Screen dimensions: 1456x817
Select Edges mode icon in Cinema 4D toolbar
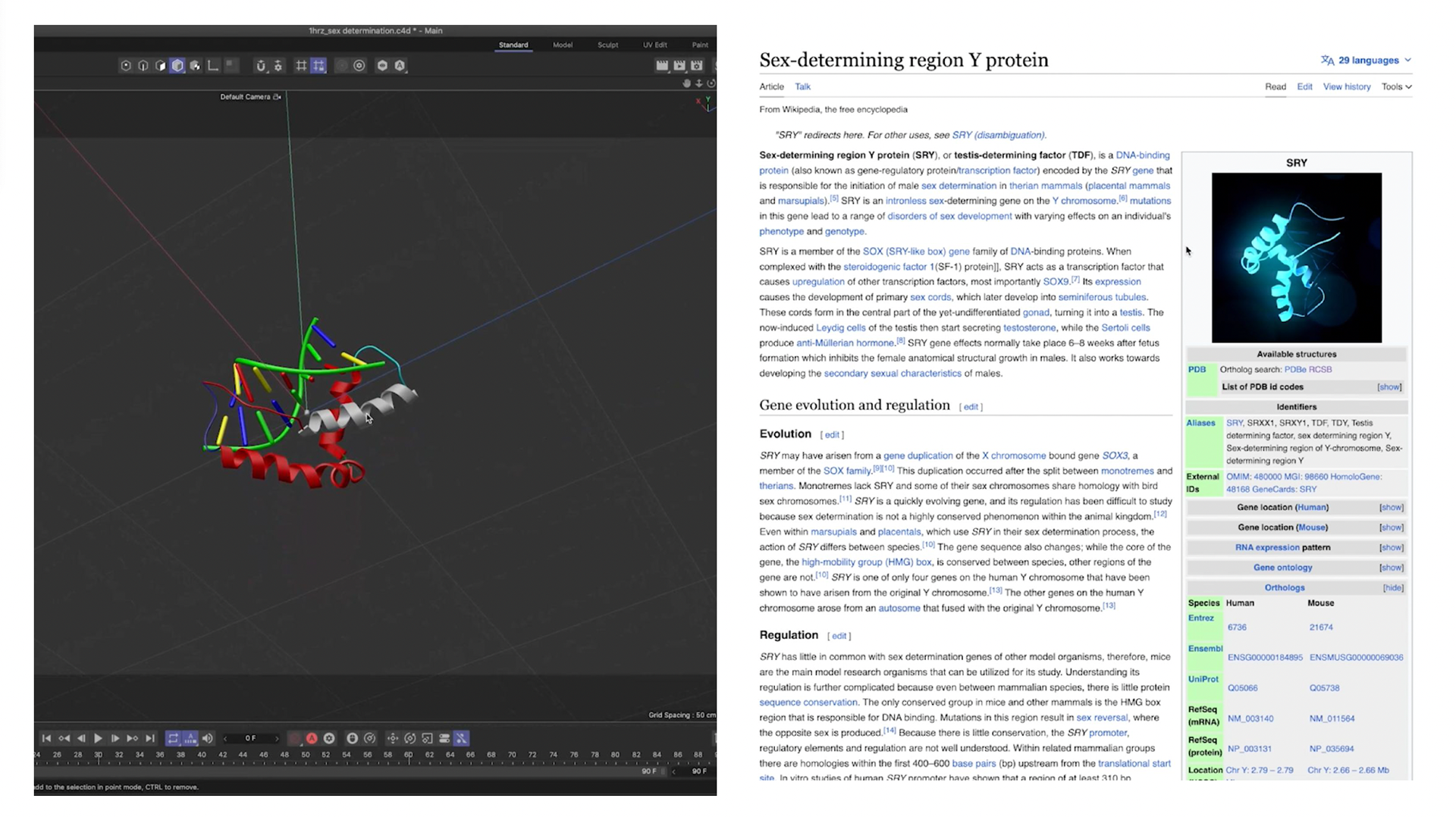143,66
